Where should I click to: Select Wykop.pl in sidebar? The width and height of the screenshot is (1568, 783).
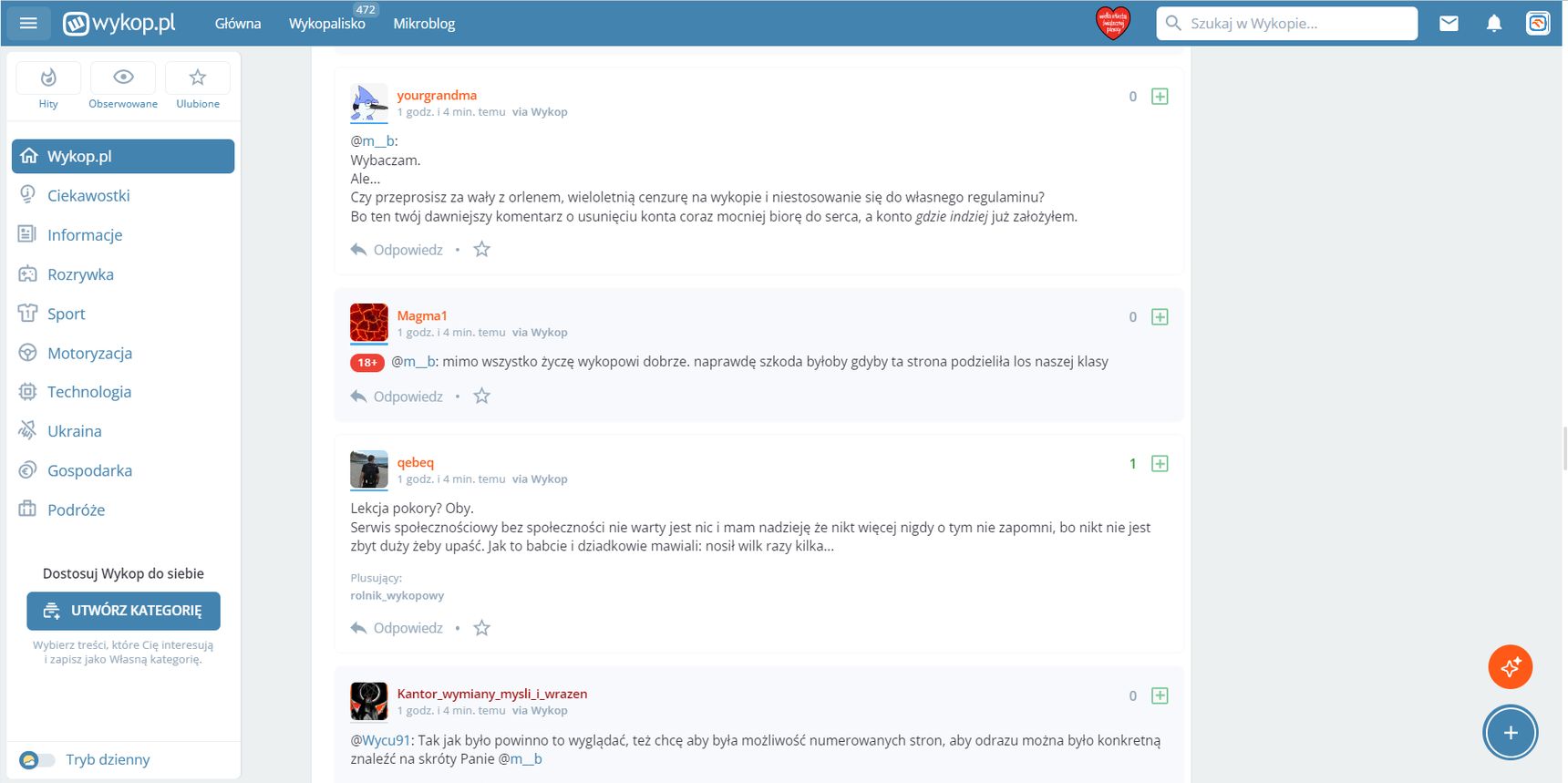[x=123, y=157]
